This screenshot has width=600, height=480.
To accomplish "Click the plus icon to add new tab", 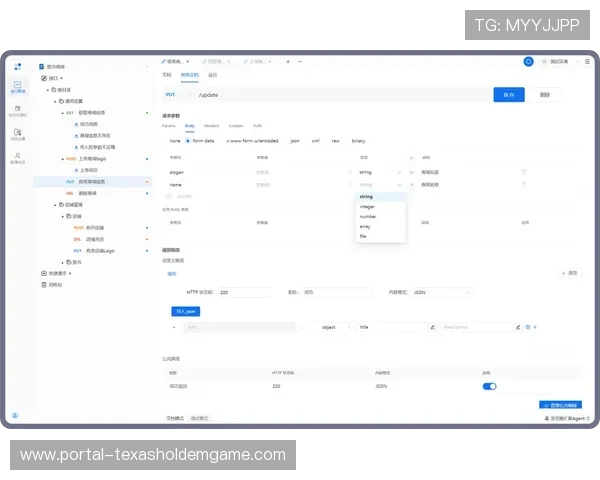I will (288, 62).
